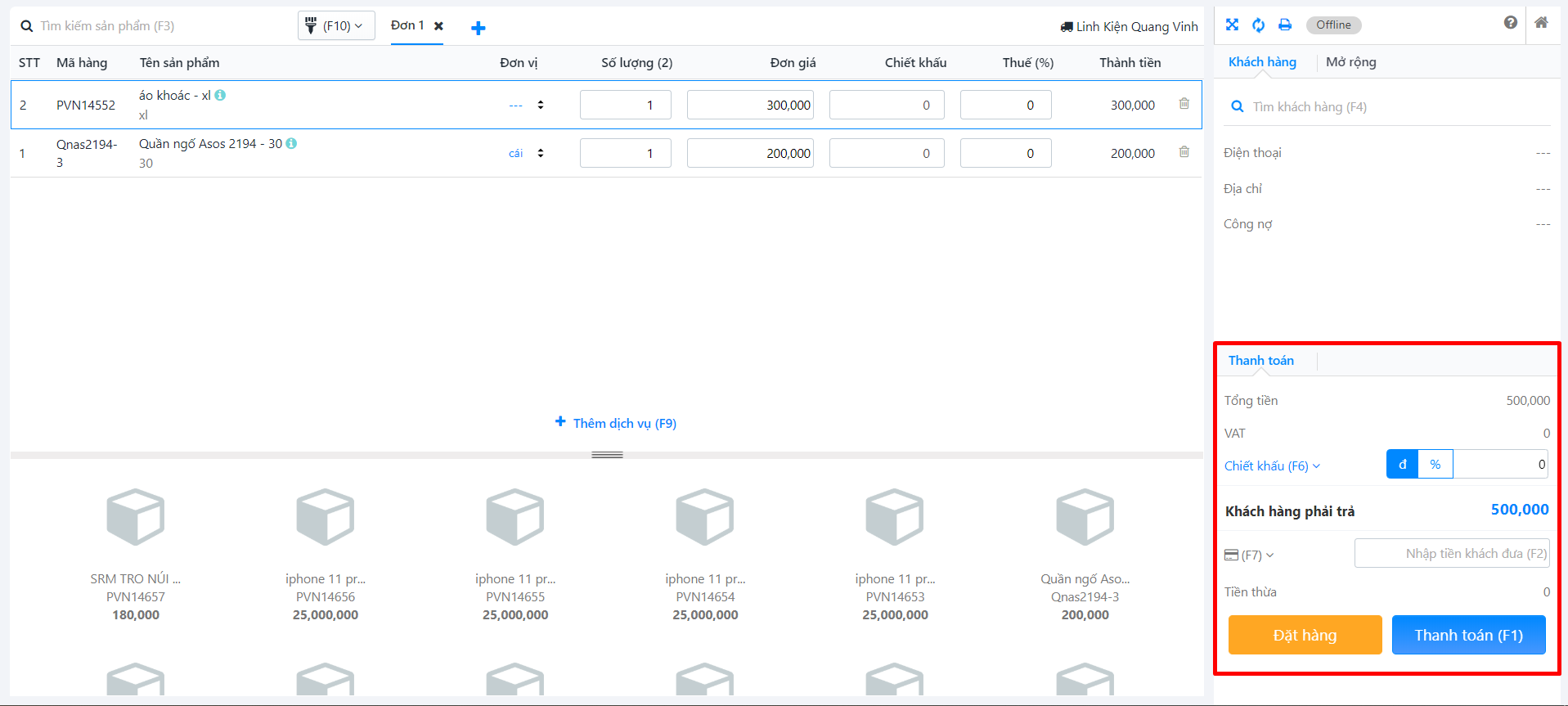The width and height of the screenshot is (1568, 706).
Task: Click the Offline status badge
Action: [1333, 25]
